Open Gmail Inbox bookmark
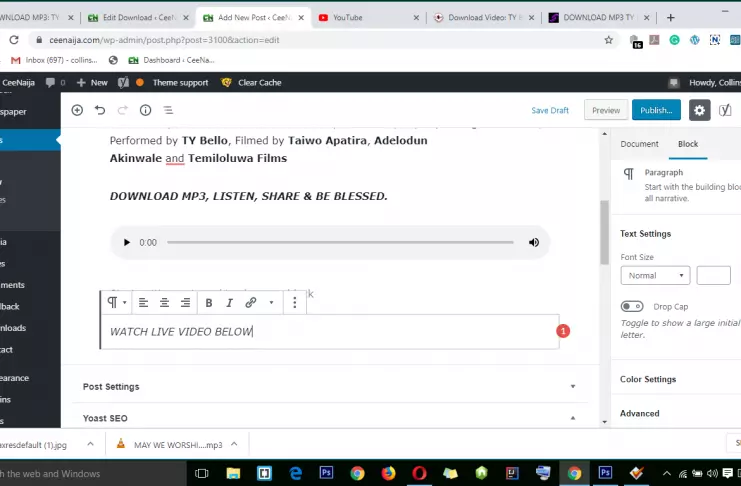Viewport: 741px width, 486px height. pyautogui.click(x=54, y=60)
